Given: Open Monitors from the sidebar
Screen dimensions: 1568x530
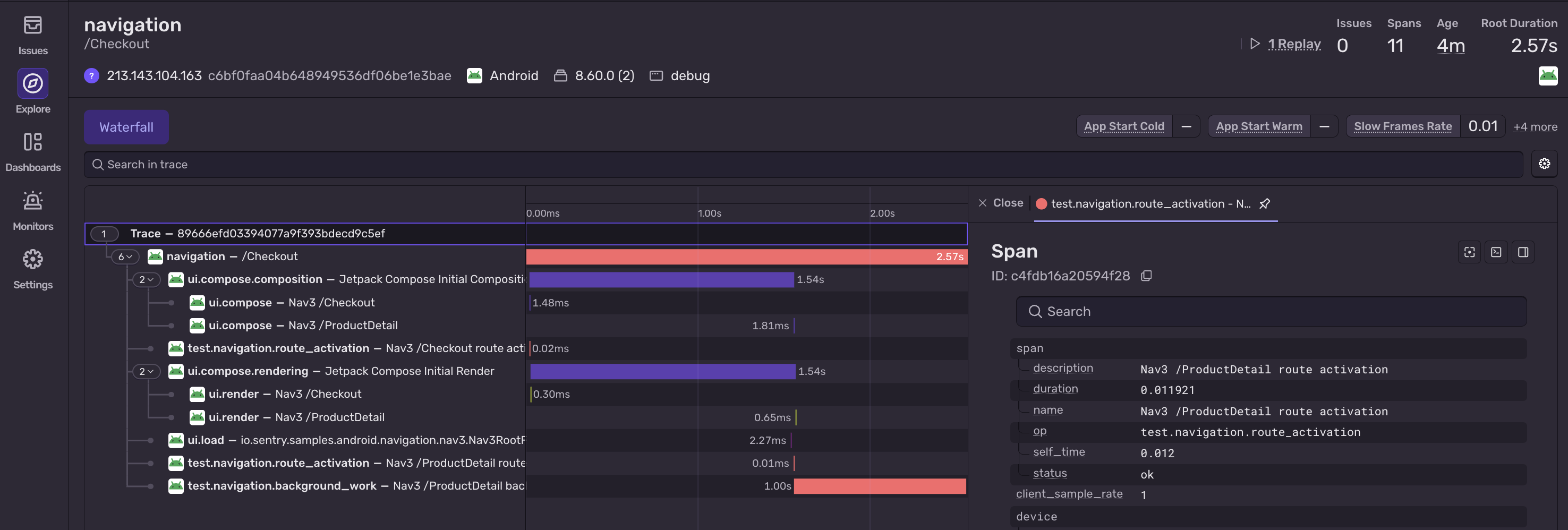Looking at the screenshot, I should pos(33,210).
